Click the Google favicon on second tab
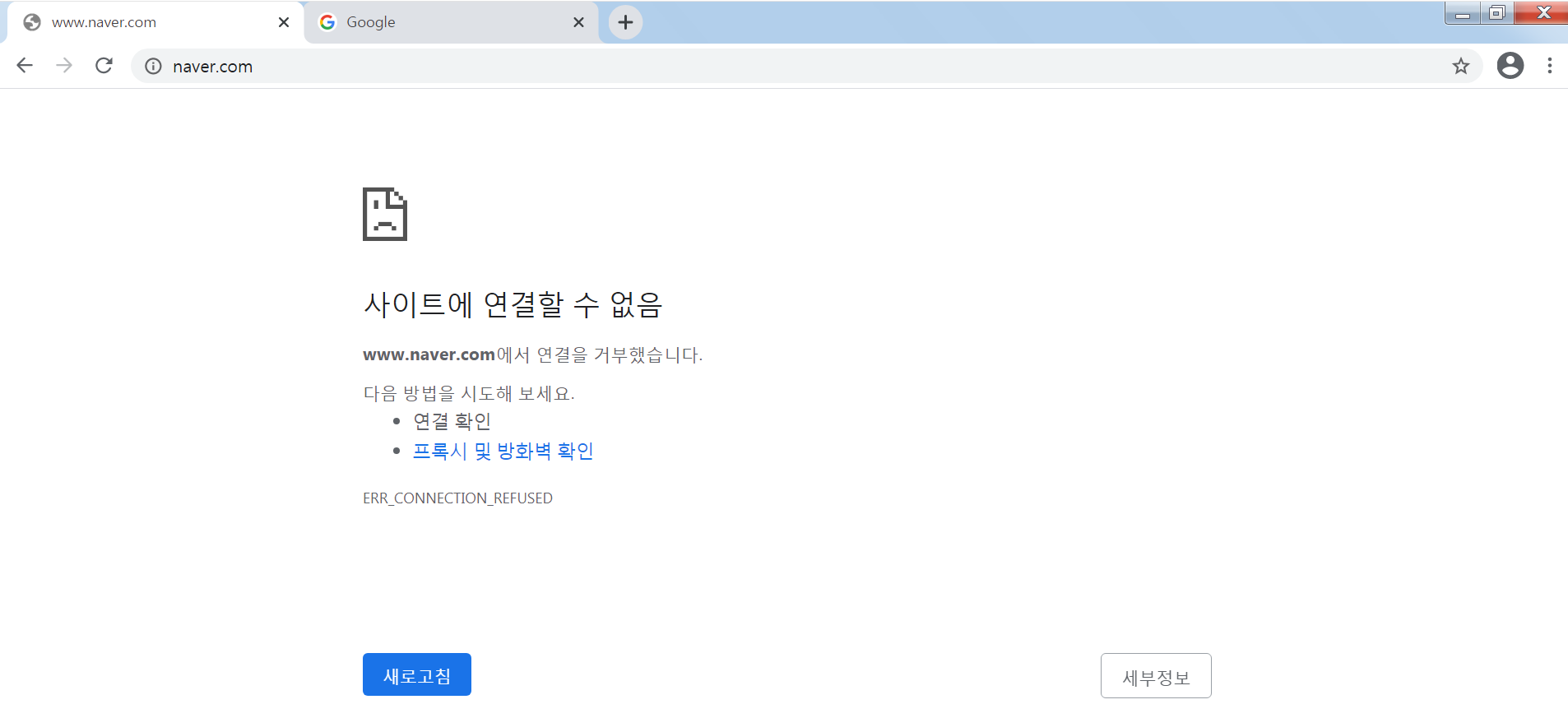 tap(327, 22)
